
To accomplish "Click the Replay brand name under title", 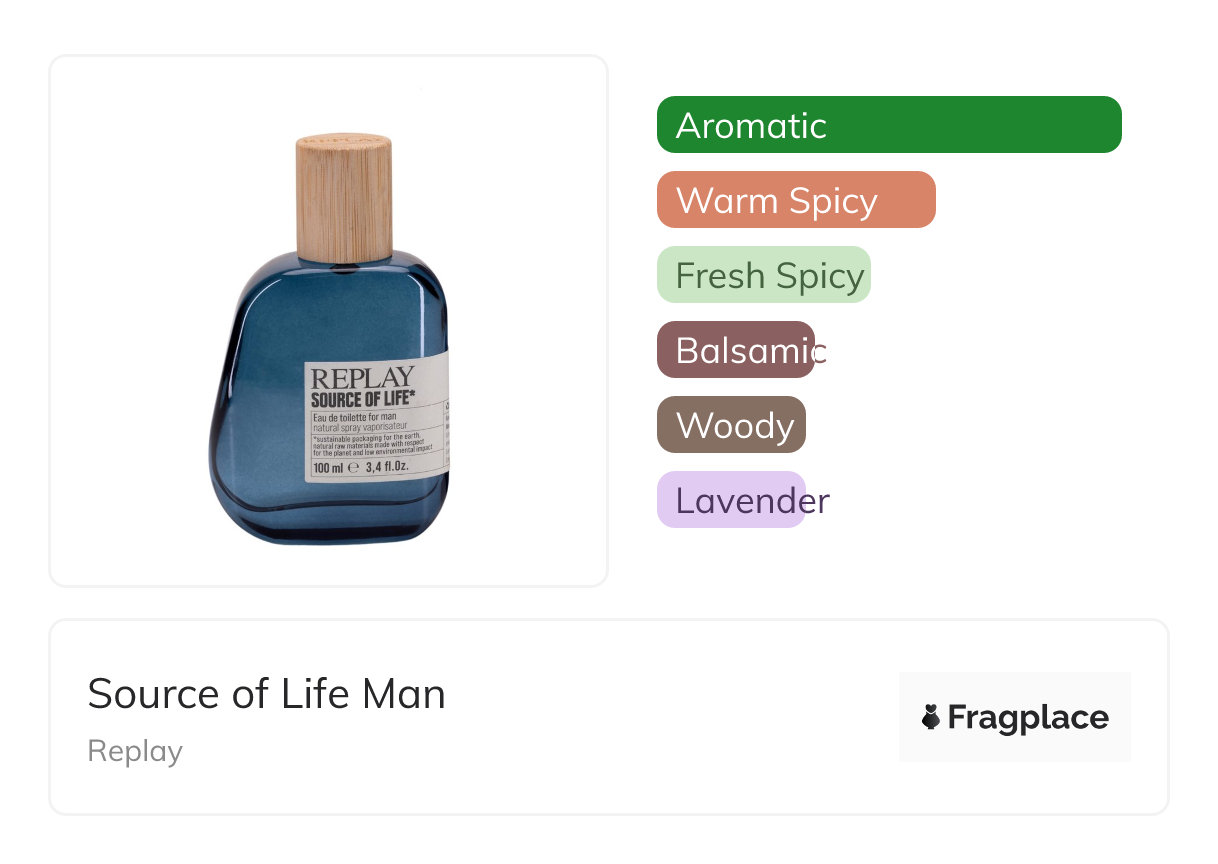I will [135, 751].
